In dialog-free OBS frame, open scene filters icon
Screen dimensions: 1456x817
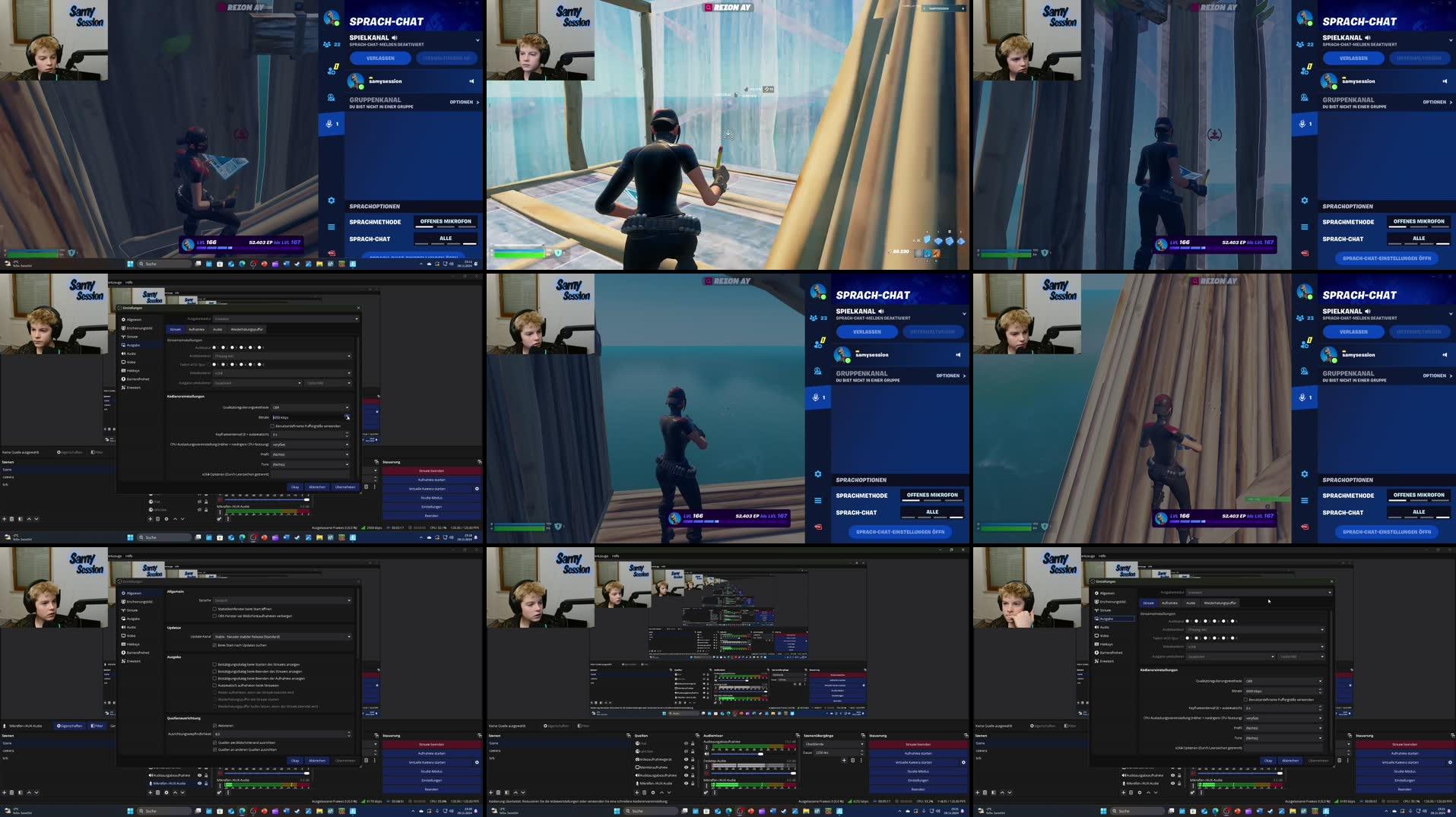coord(507,793)
